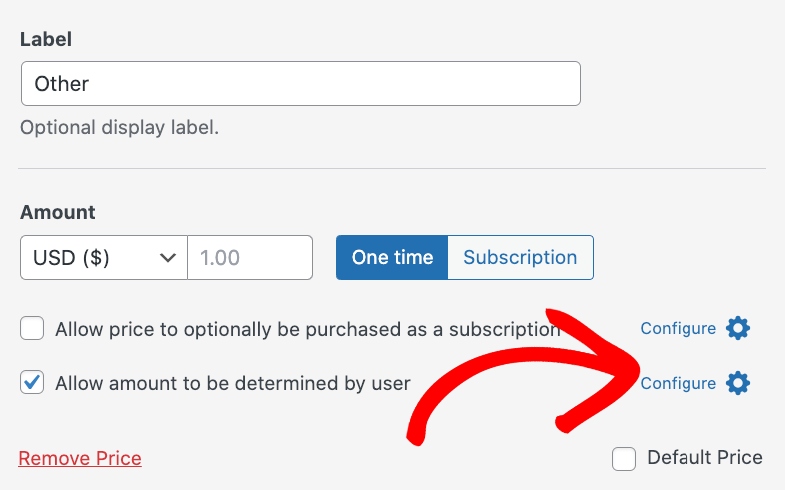Click the amount field showing 1.00
785x490 pixels.
[x=250, y=257]
